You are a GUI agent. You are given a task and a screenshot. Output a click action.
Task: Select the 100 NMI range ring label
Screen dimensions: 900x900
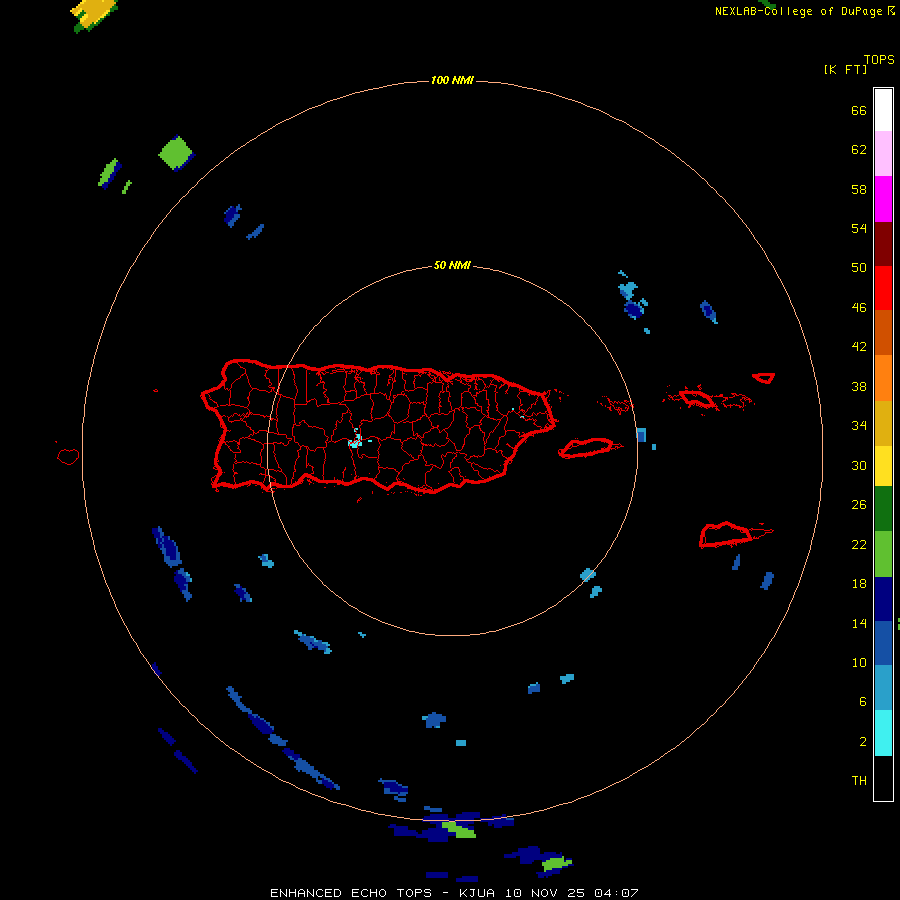452,80
